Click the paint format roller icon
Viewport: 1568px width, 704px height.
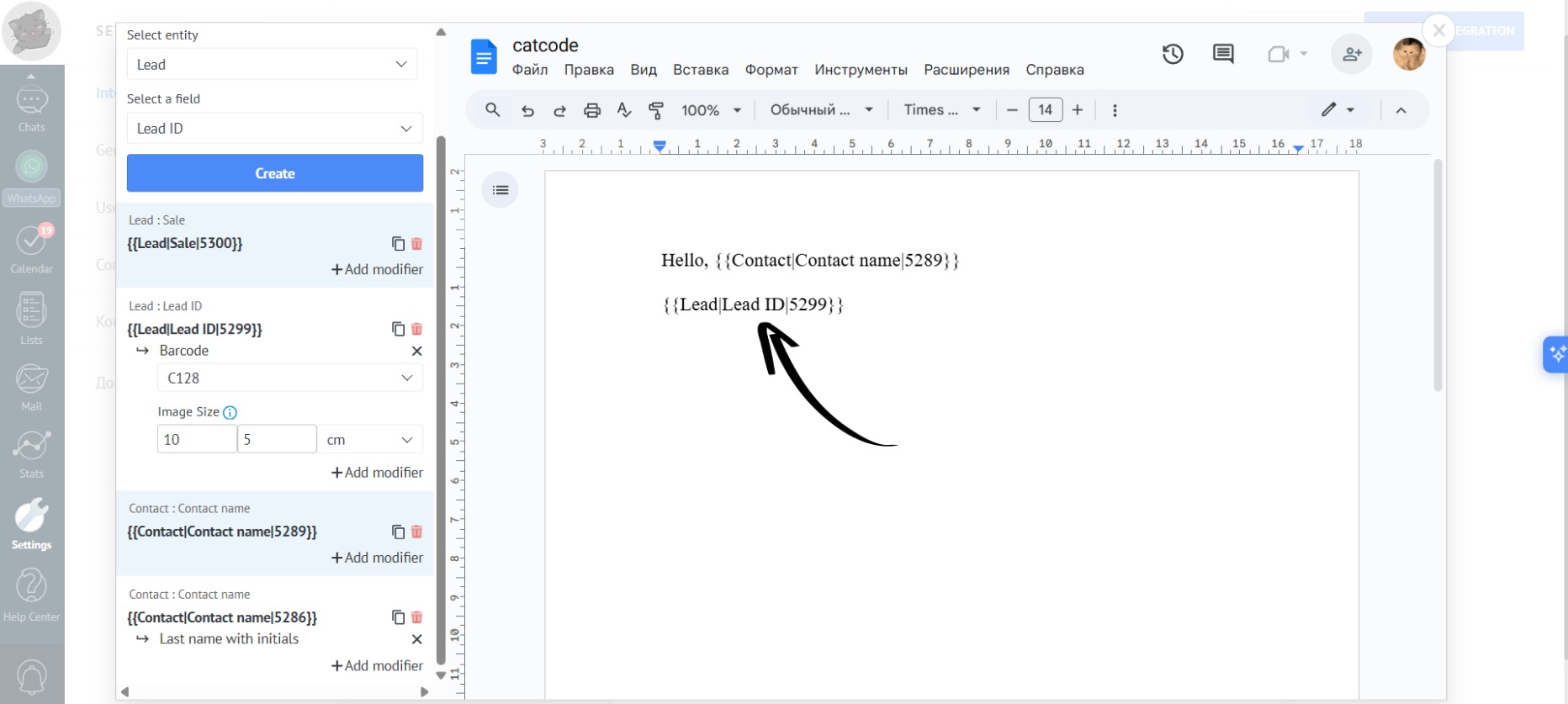pos(656,110)
